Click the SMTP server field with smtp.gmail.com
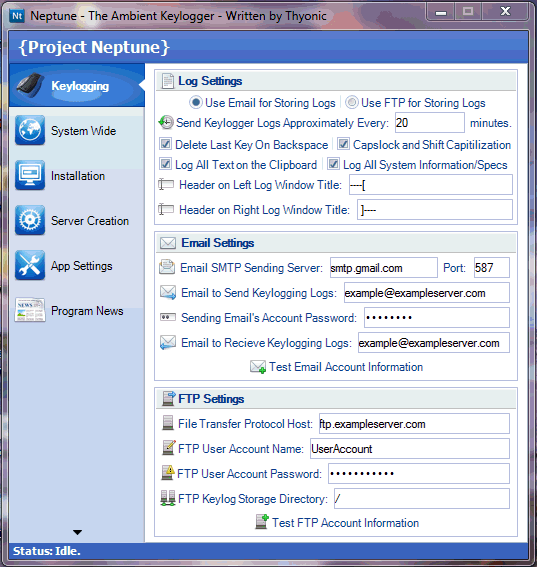The width and height of the screenshot is (537, 567). coord(384,268)
